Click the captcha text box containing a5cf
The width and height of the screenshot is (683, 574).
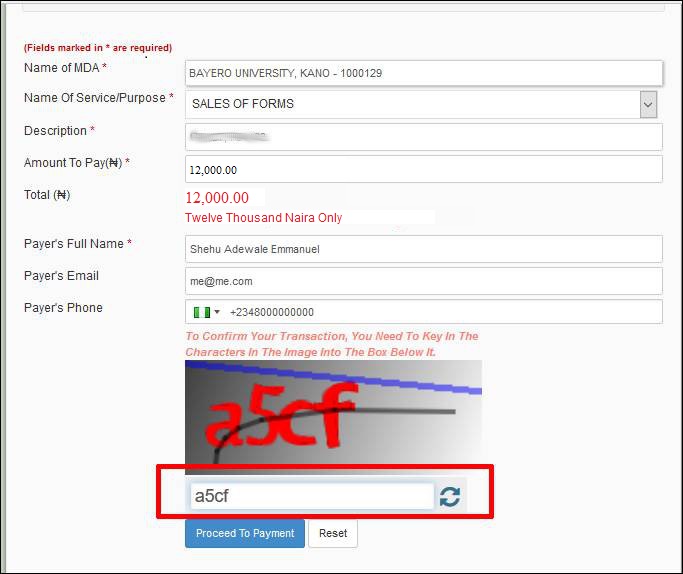coord(312,496)
